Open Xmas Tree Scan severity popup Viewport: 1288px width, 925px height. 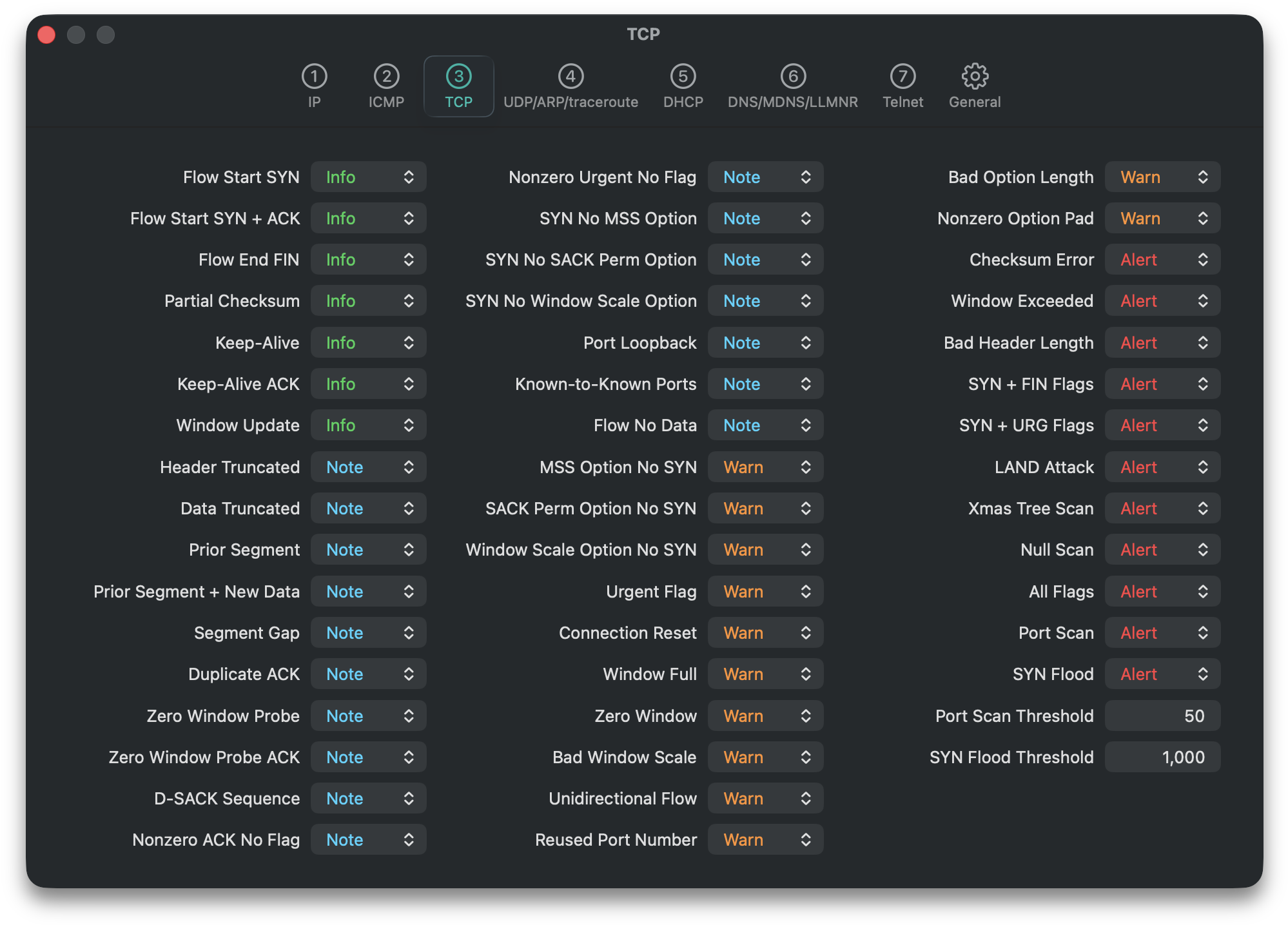tap(1162, 509)
